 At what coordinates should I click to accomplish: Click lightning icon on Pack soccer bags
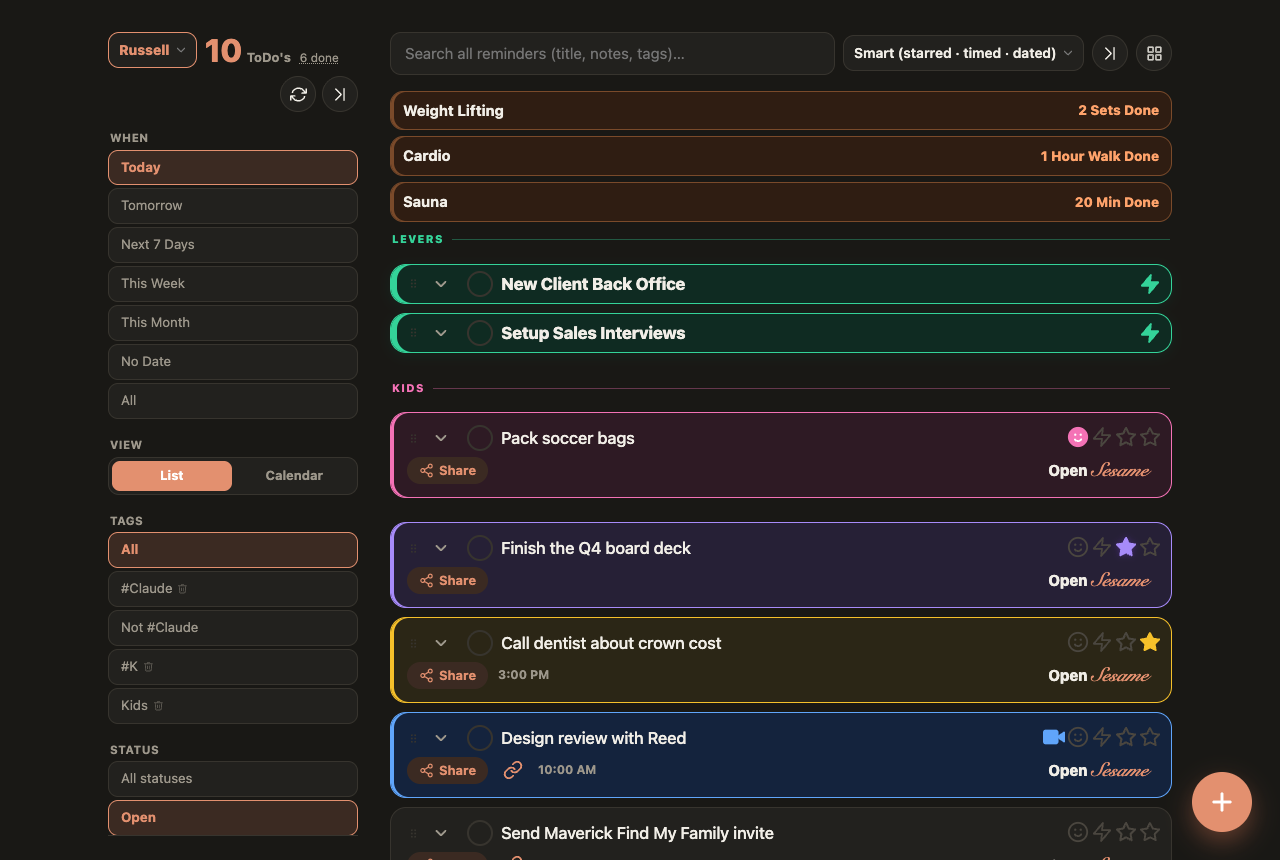pos(1102,437)
